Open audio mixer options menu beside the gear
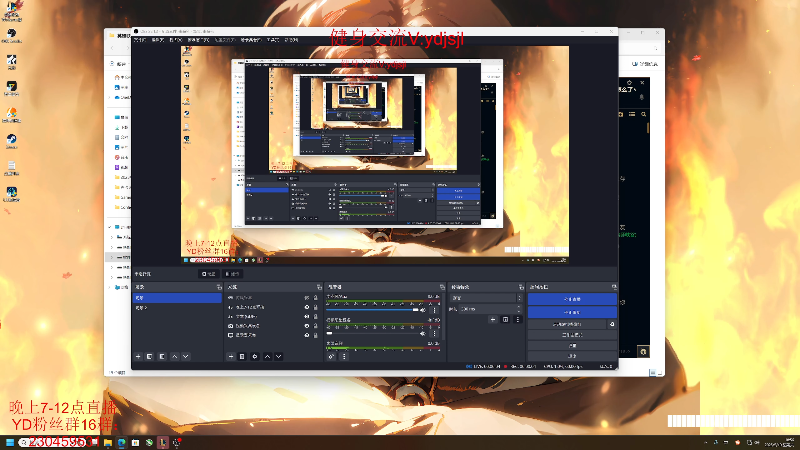 click(x=344, y=357)
